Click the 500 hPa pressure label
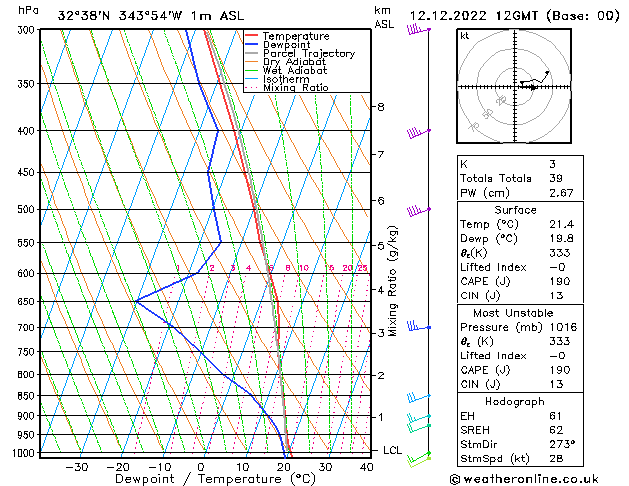Screen dimensions: 629x486 point(28,209)
